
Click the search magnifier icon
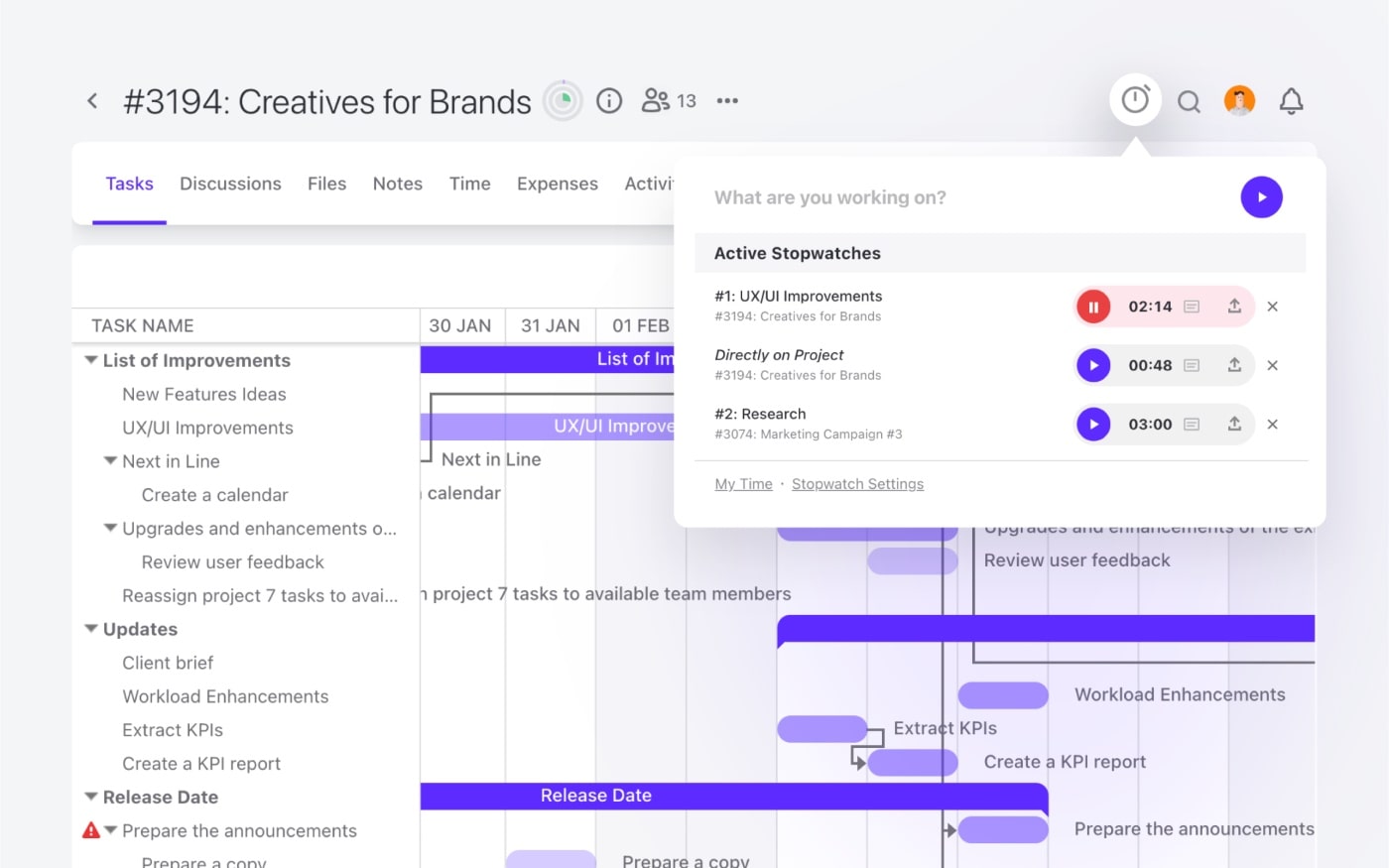pyautogui.click(x=1189, y=100)
